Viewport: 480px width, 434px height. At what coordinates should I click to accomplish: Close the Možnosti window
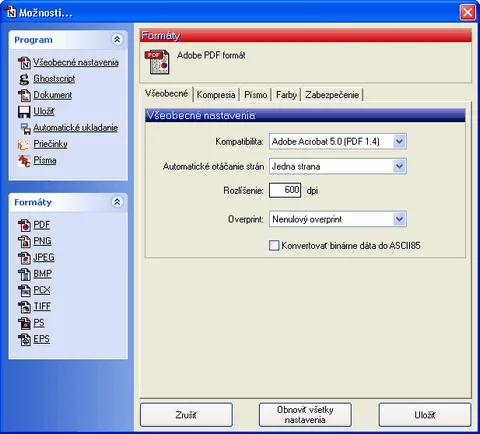tap(467, 12)
